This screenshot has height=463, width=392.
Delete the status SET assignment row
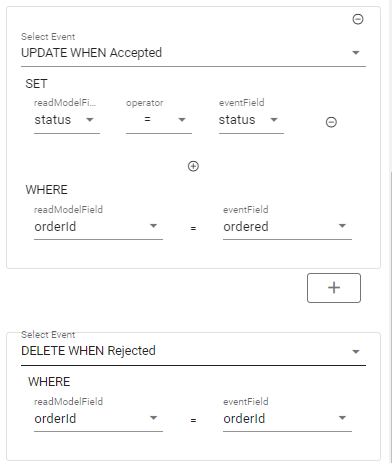point(331,122)
